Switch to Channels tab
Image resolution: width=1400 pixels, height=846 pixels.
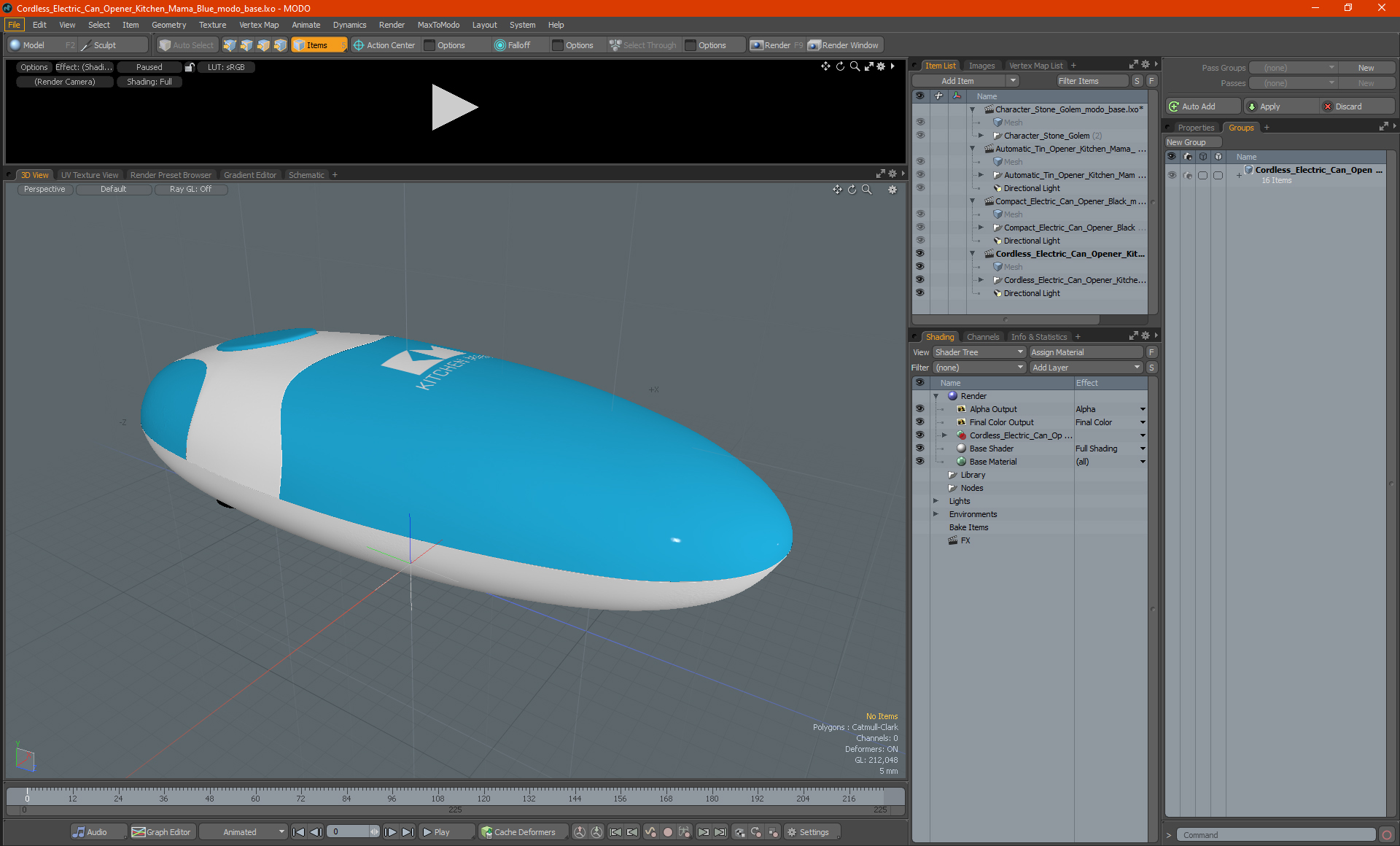(983, 337)
